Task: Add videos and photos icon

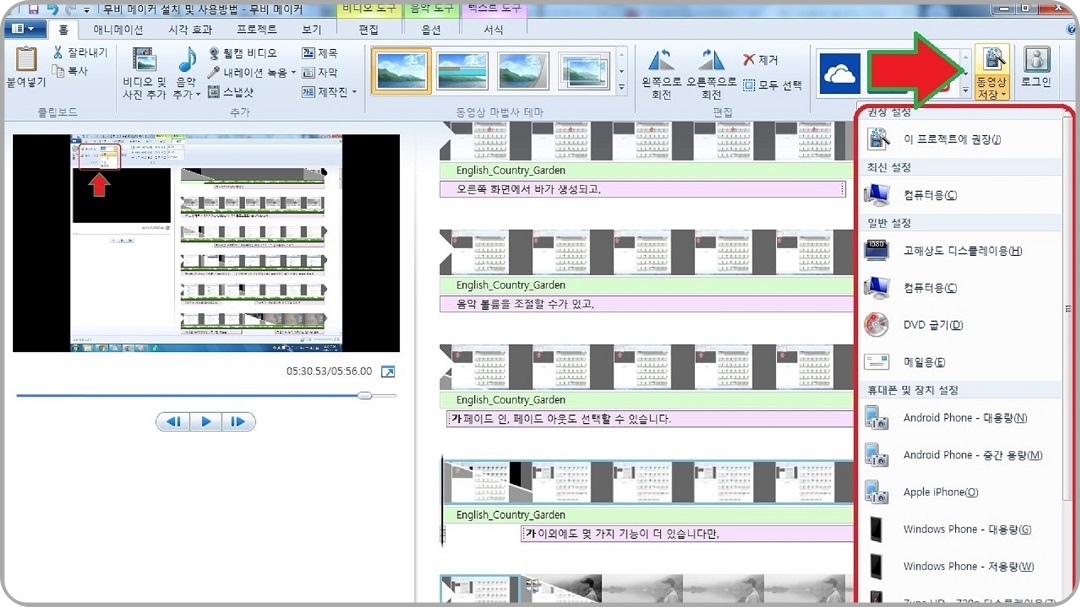Action: pos(145,59)
